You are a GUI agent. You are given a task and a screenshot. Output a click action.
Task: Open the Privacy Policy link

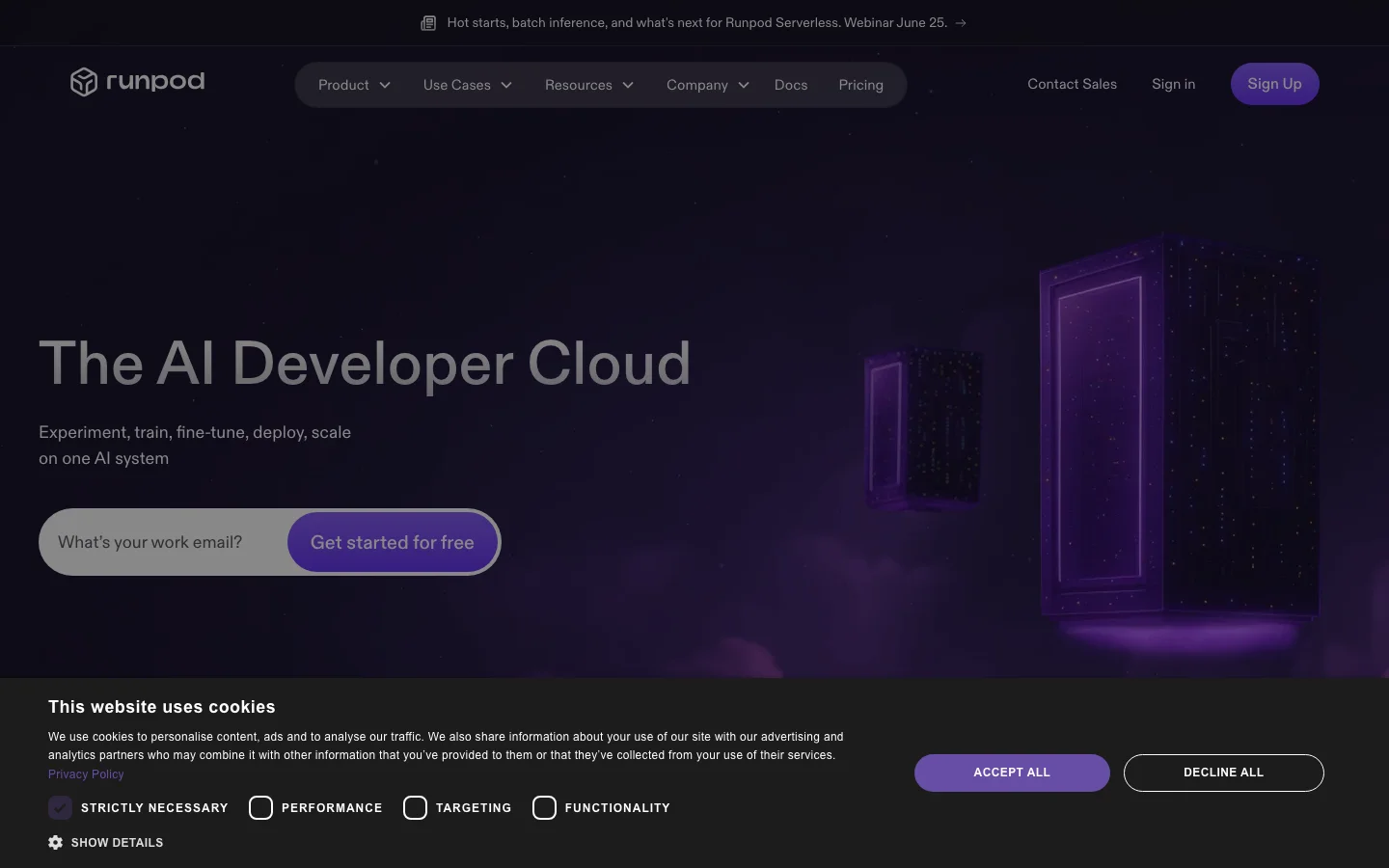tap(86, 774)
